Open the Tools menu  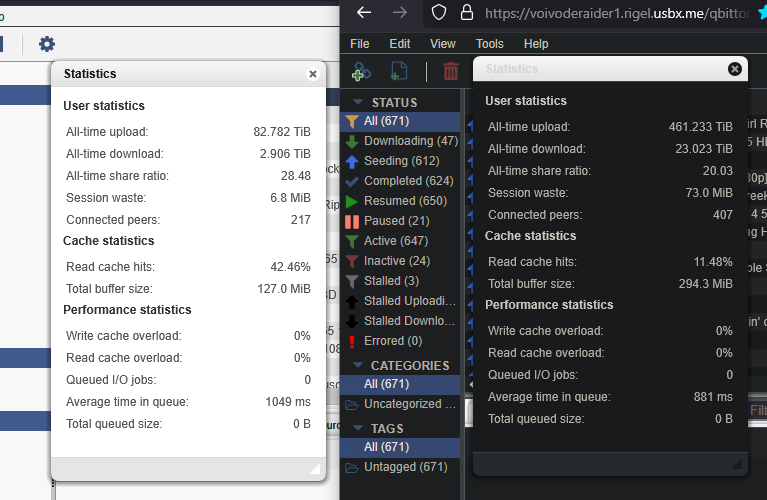tap(490, 44)
